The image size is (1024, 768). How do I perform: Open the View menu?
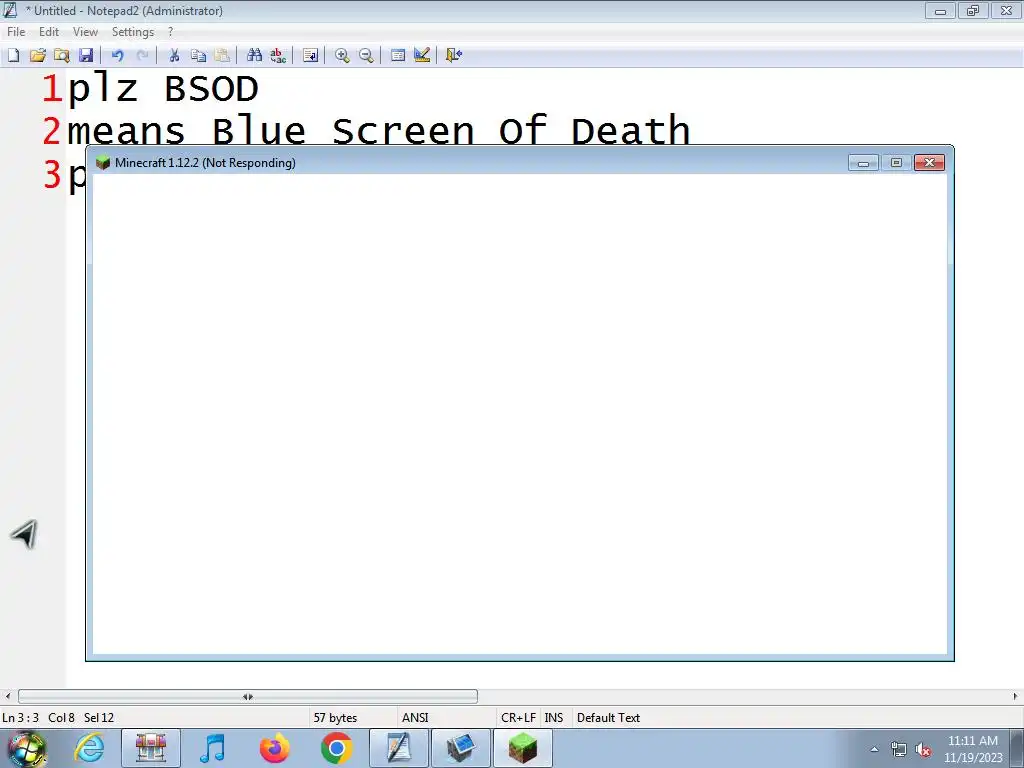pyautogui.click(x=85, y=32)
